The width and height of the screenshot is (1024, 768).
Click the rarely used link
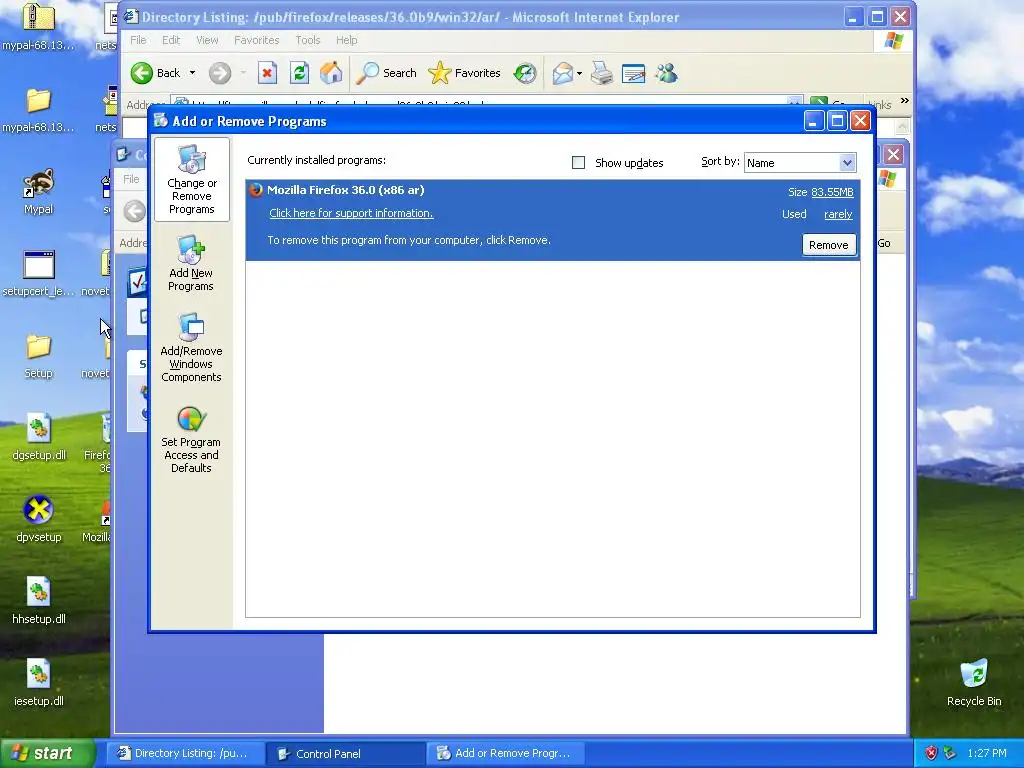click(x=838, y=214)
